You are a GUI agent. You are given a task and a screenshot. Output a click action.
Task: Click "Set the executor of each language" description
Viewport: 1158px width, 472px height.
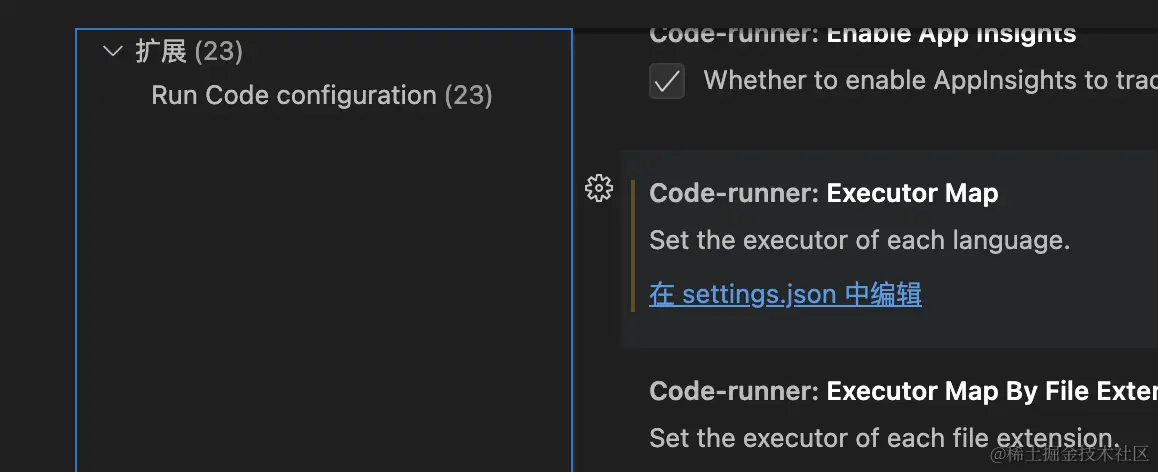[859, 241]
